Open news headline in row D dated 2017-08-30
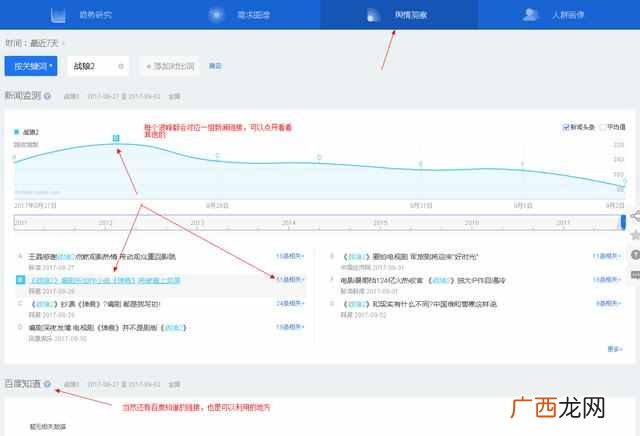640x436 pixels. click(107, 327)
